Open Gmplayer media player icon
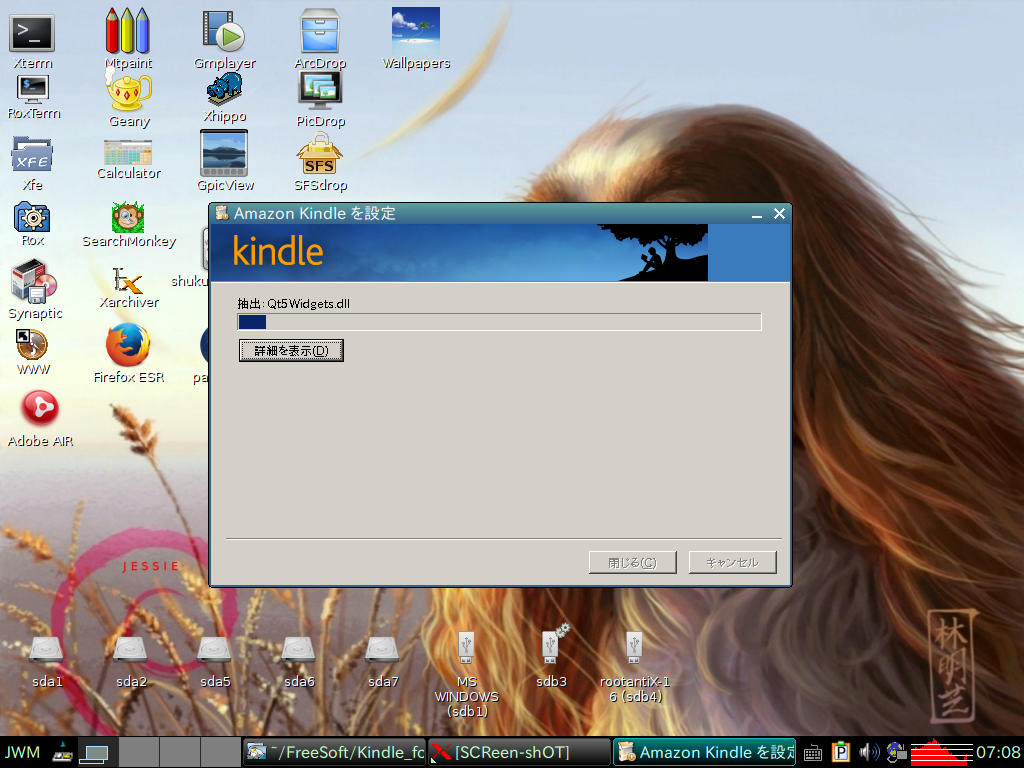Image resolution: width=1024 pixels, height=768 pixels. [x=224, y=30]
